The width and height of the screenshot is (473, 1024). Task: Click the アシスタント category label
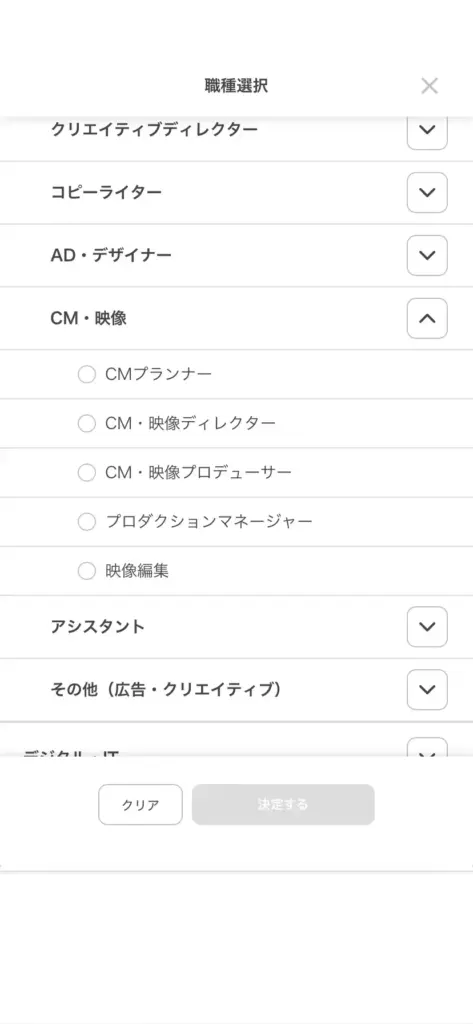point(97,627)
